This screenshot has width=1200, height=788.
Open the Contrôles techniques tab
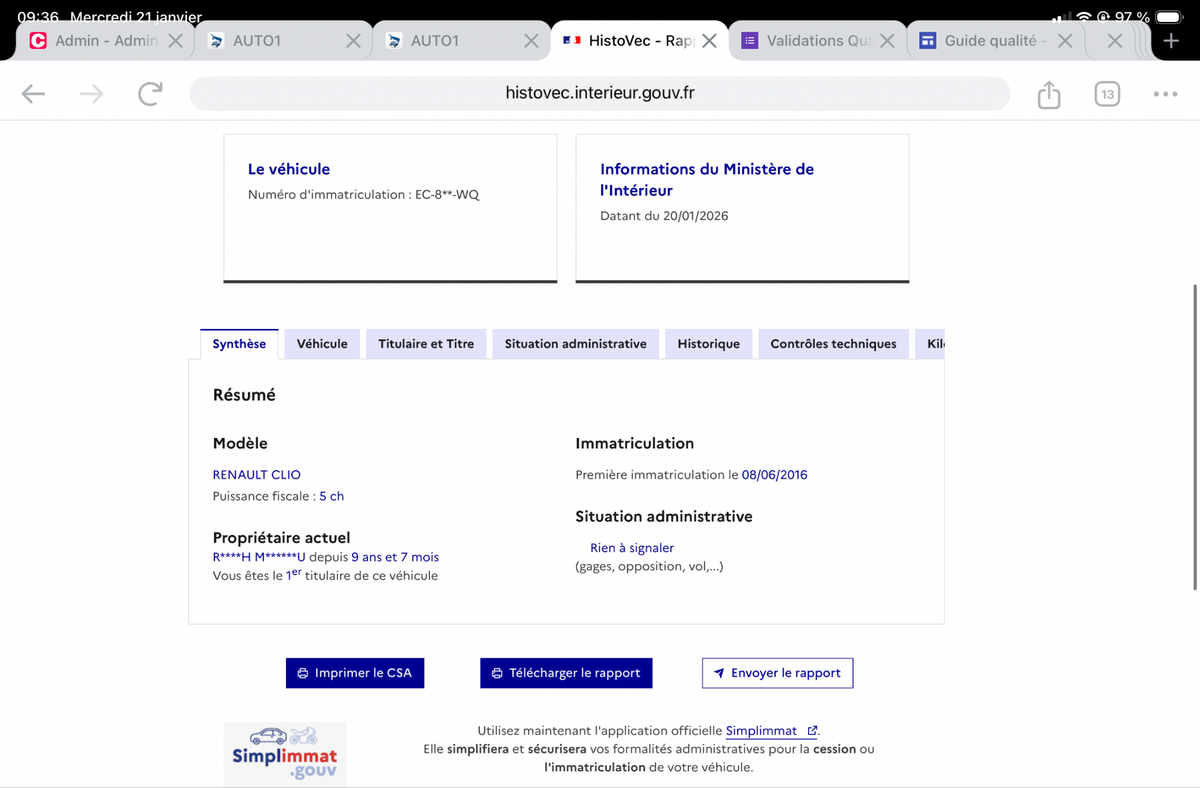point(833,343)
